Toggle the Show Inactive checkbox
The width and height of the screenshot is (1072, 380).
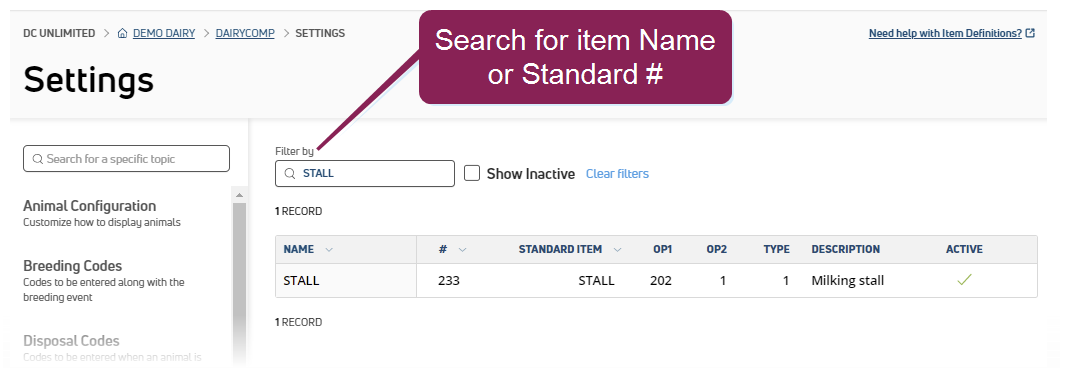click(472, 173)
